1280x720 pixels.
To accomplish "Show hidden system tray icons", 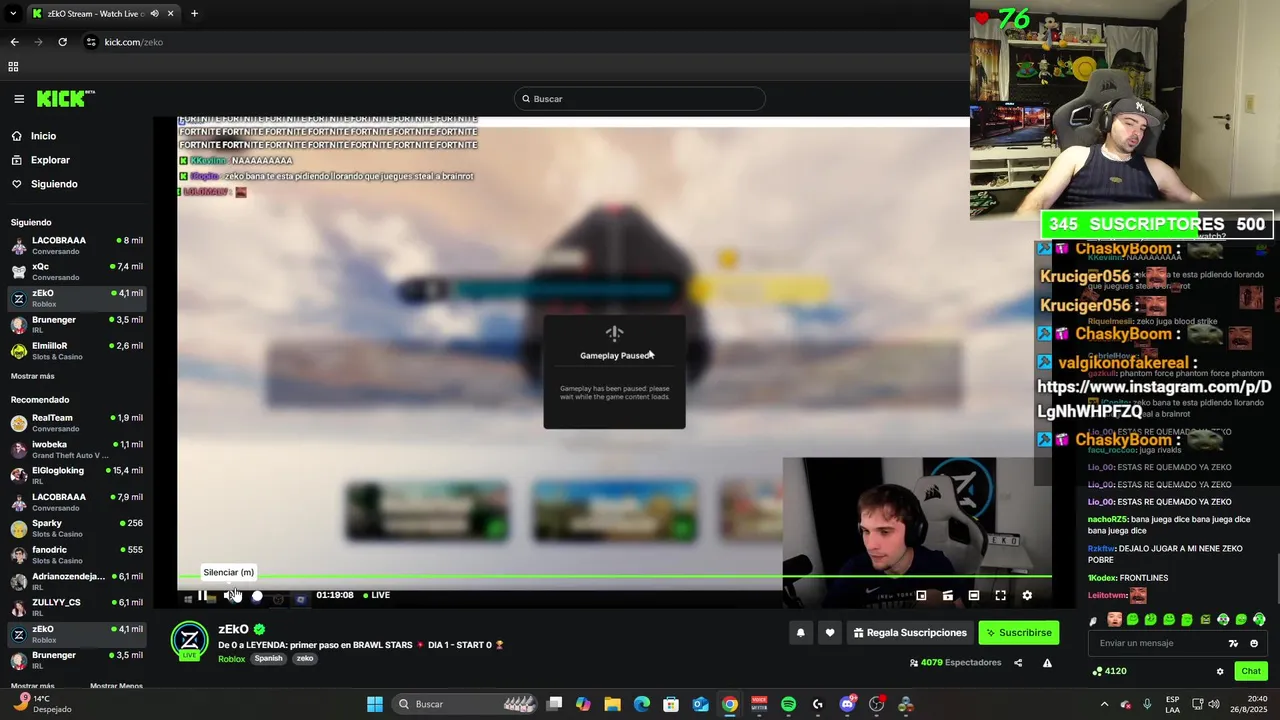I will click(1104, 704).
